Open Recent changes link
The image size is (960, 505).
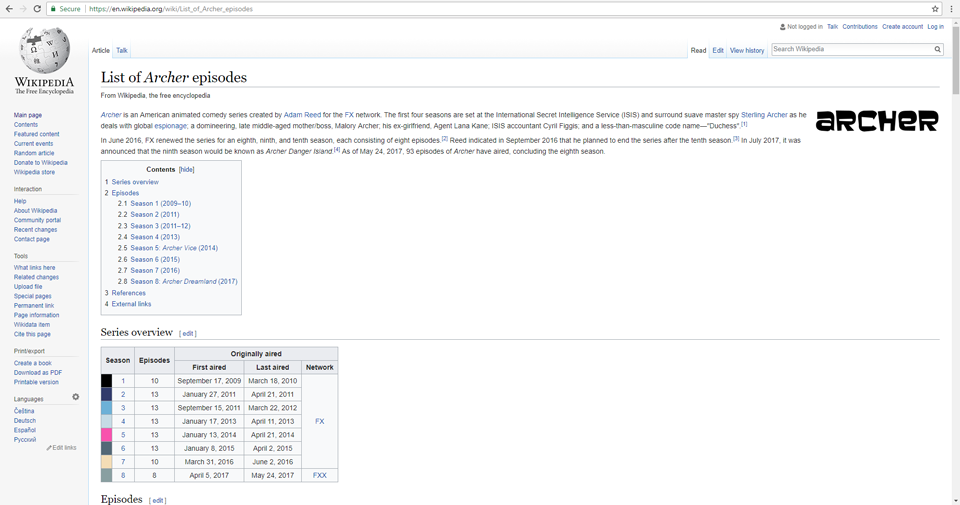point(35,230)
